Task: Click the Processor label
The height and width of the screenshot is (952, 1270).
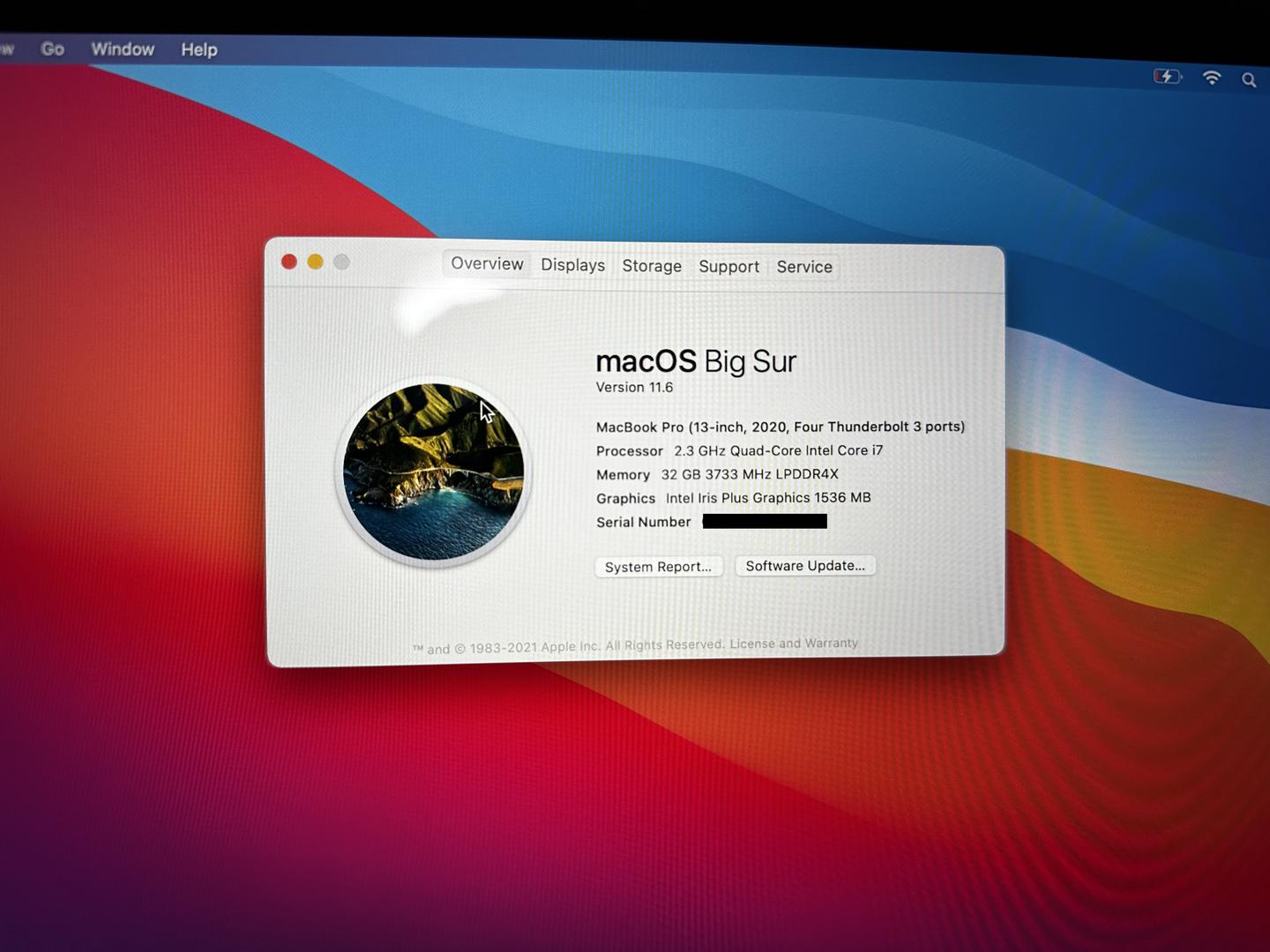Action: coord(630,451)
